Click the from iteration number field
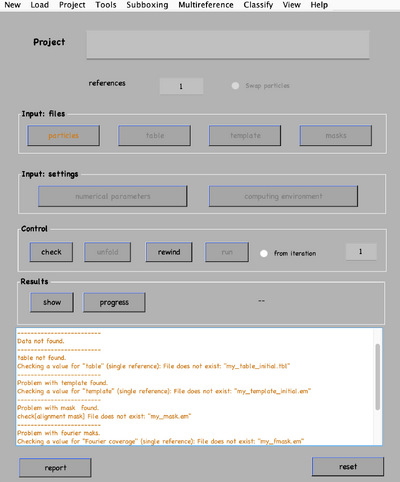Viewport: 400px width, 482px height. pyautogui.click(x=361, y=252)
